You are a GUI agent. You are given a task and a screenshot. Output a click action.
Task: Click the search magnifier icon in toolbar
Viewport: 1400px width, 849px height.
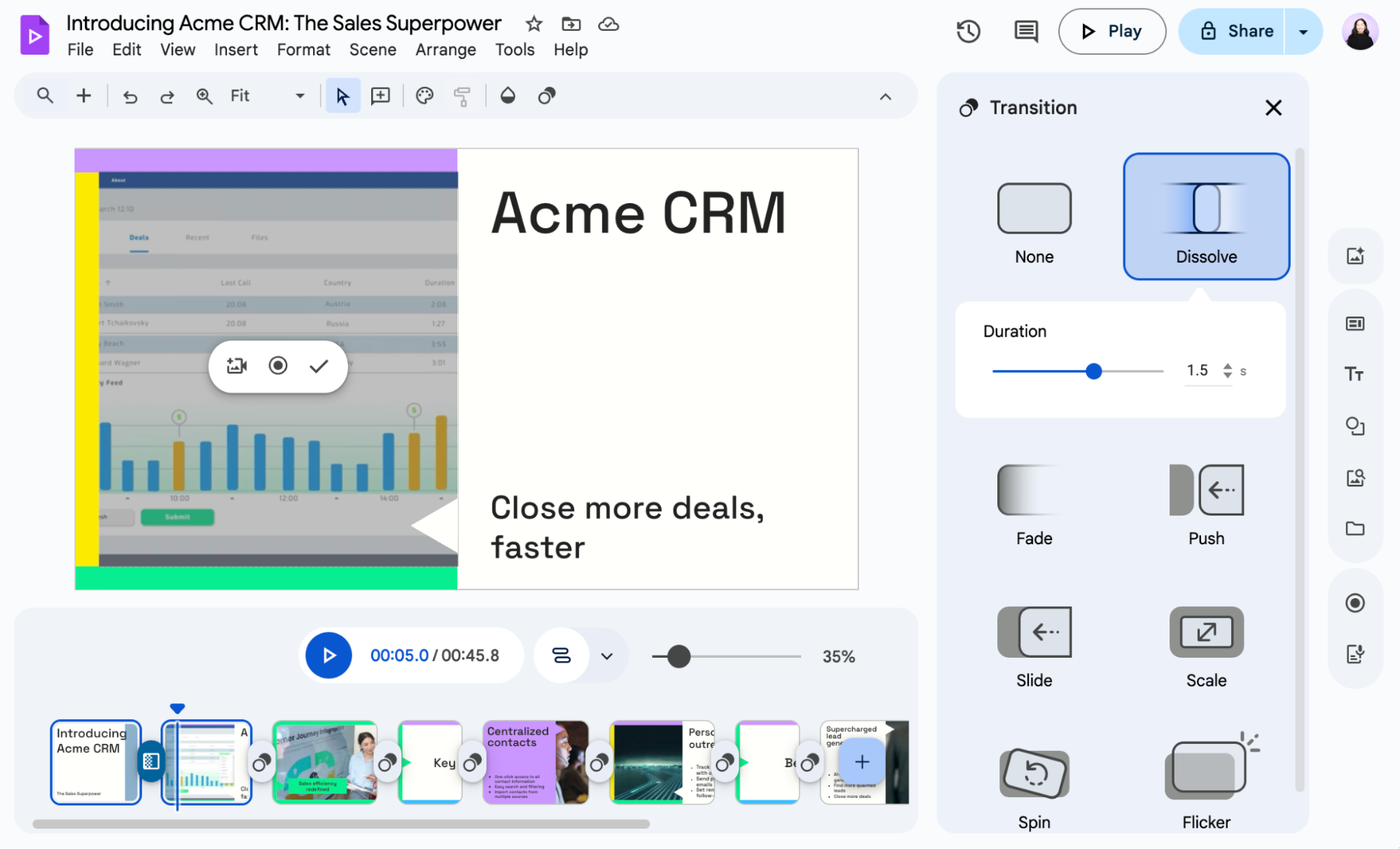[45, 95]
